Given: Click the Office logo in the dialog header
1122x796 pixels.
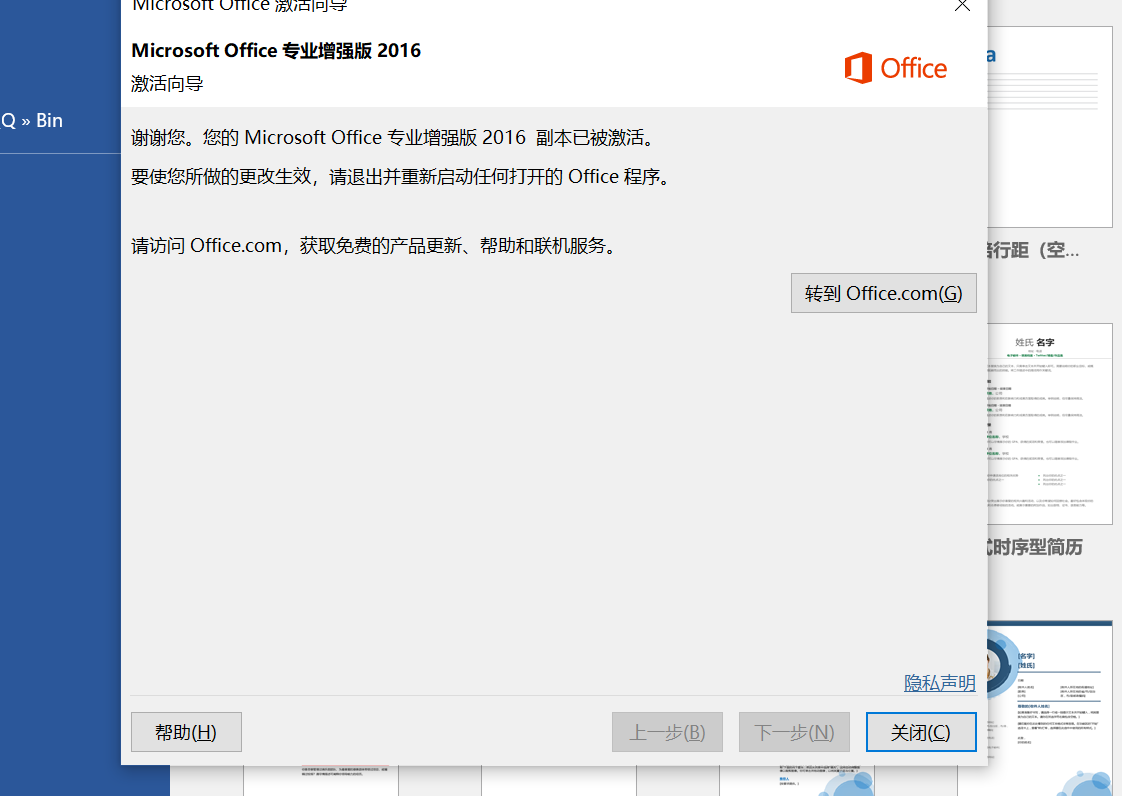Looking at the screenshot, I should click(895, 68).
